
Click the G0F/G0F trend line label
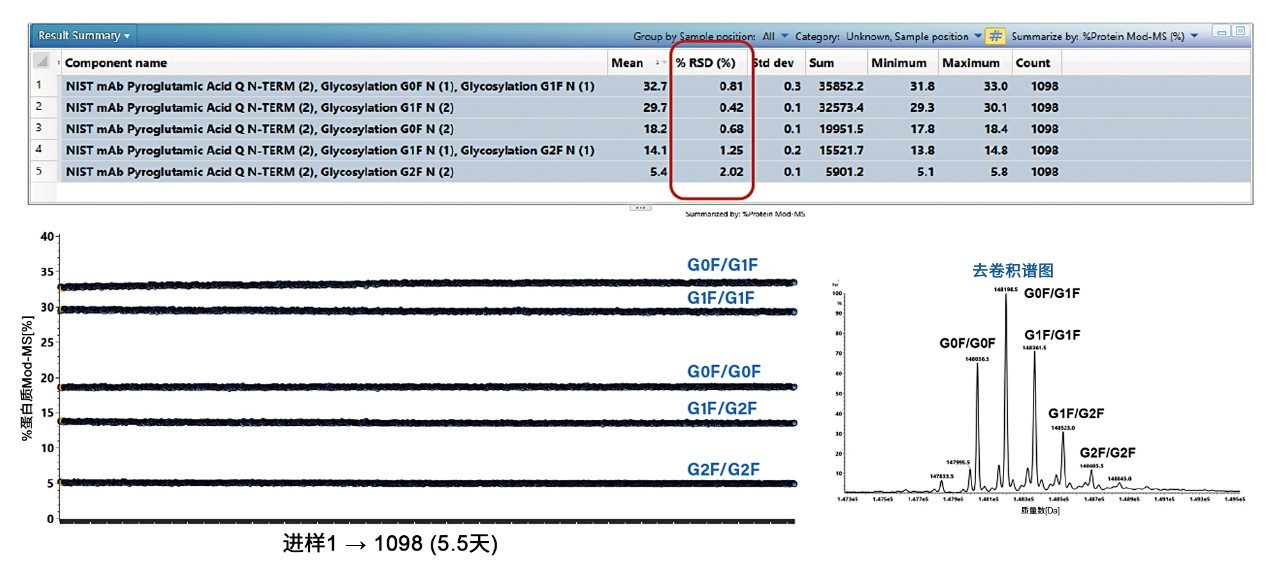pyautogui.click(x=724, y=371)
